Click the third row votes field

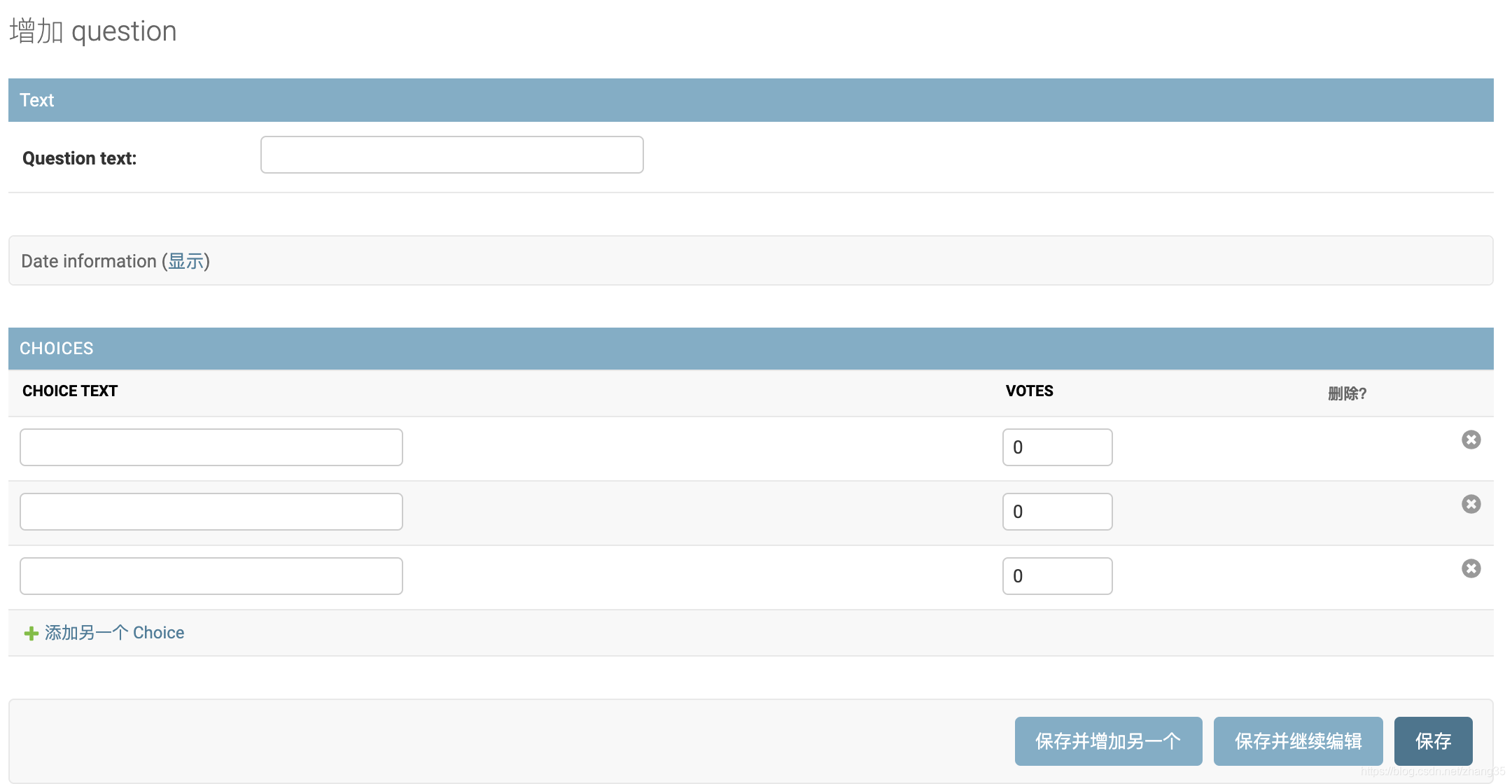click(x=1057, y=576)
